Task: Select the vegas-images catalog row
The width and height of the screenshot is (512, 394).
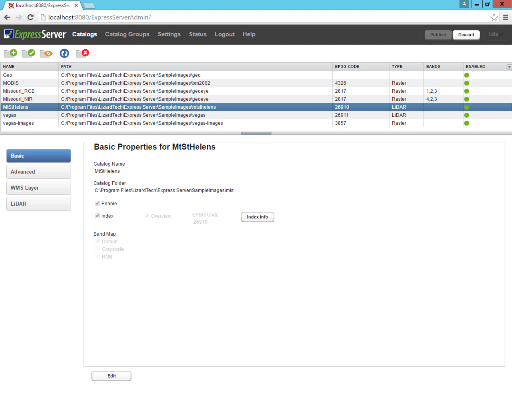Action: (256, 123)
